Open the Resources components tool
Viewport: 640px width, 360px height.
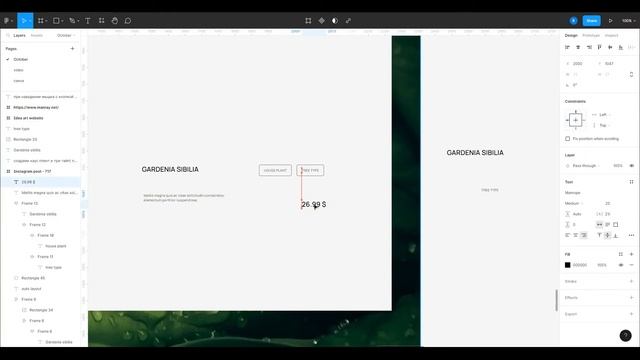pos(101,20)
